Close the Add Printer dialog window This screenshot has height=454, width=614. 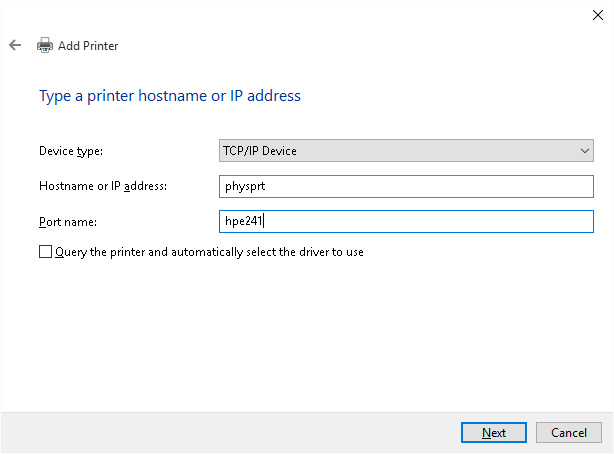[x=597, y=14]
